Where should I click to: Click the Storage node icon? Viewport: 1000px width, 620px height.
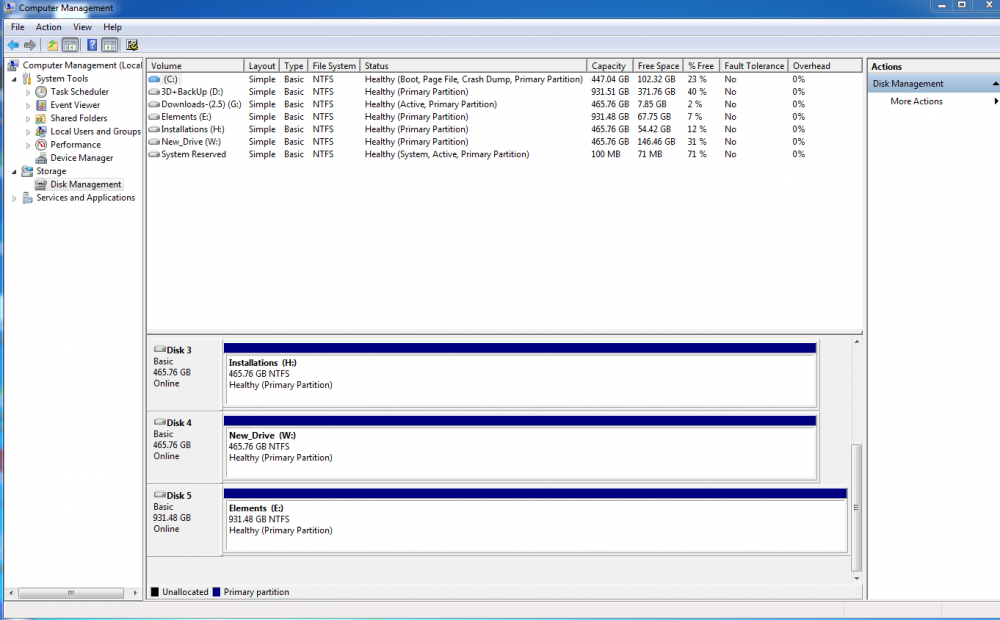pos(27,172)
